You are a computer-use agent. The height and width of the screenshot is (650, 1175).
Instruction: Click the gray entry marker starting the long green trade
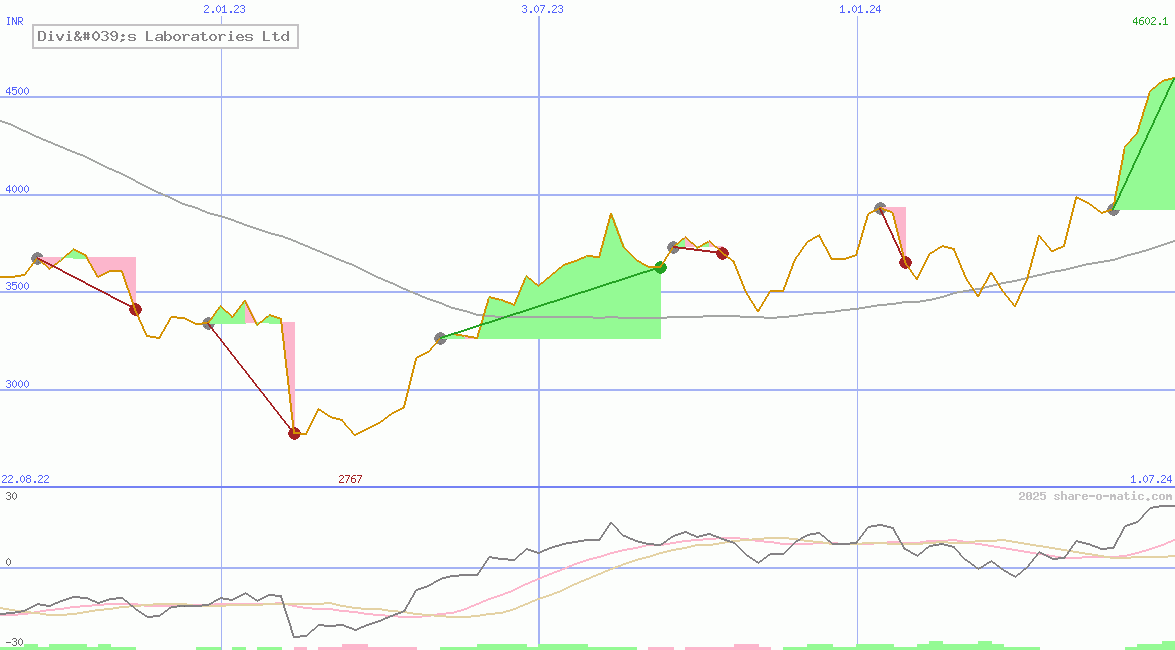click(441, 338)
